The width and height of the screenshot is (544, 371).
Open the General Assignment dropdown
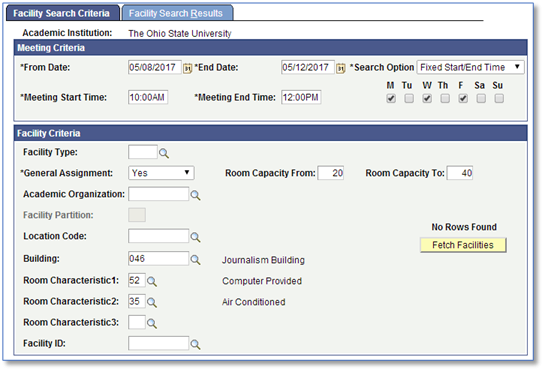click(x=161, y=173)
